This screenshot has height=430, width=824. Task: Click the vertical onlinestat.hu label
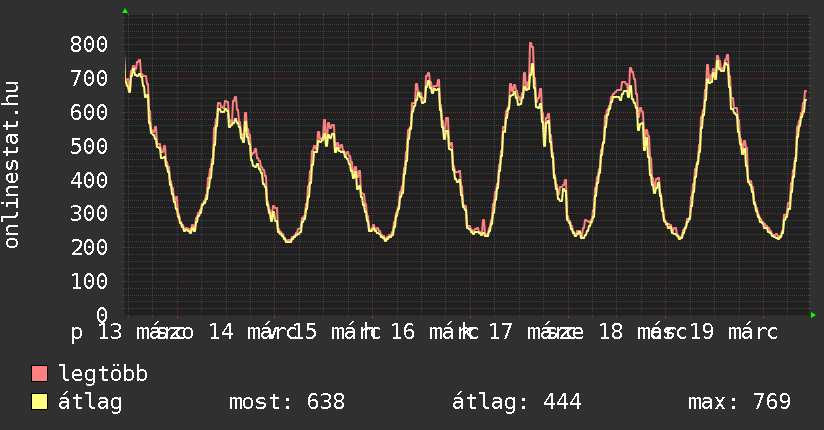pyautogui.click(x=12, y=165)
